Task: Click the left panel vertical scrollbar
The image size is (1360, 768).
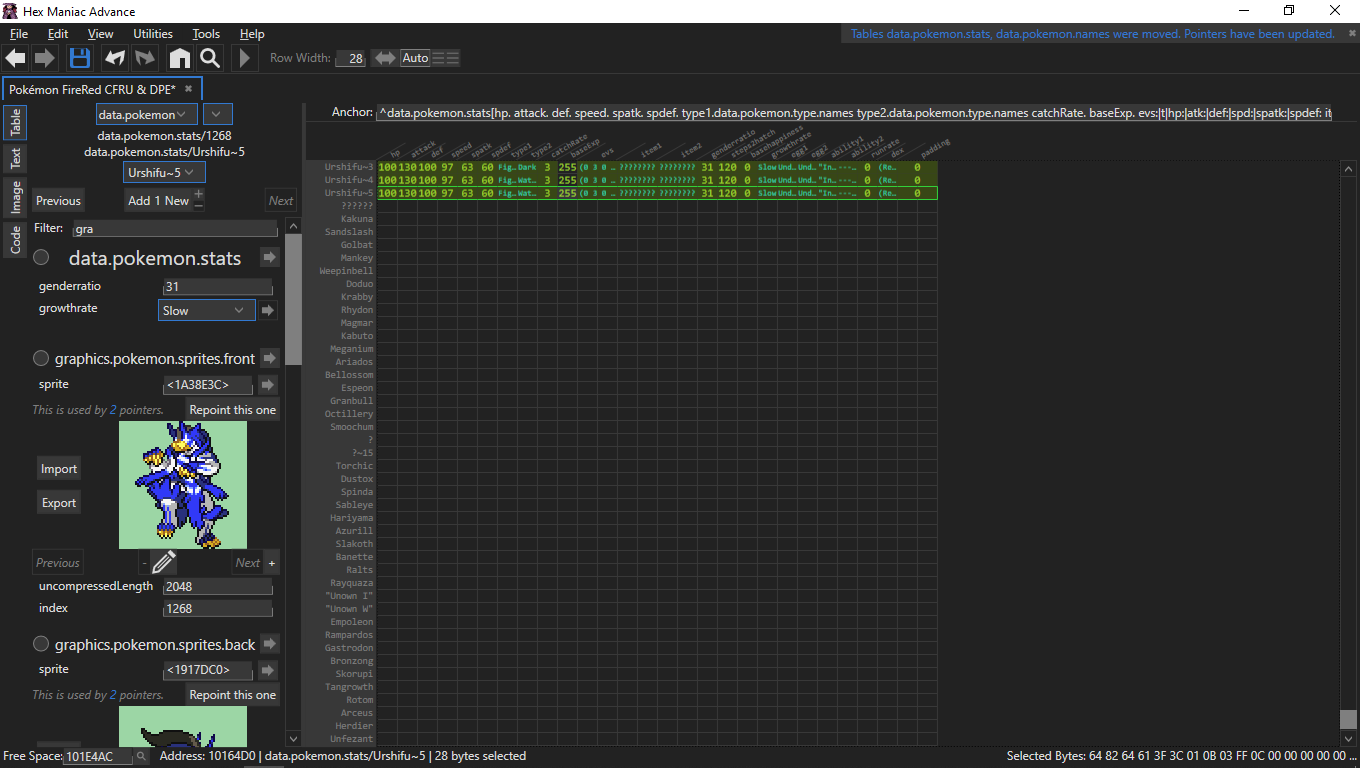Action: [x=293, y=300]
